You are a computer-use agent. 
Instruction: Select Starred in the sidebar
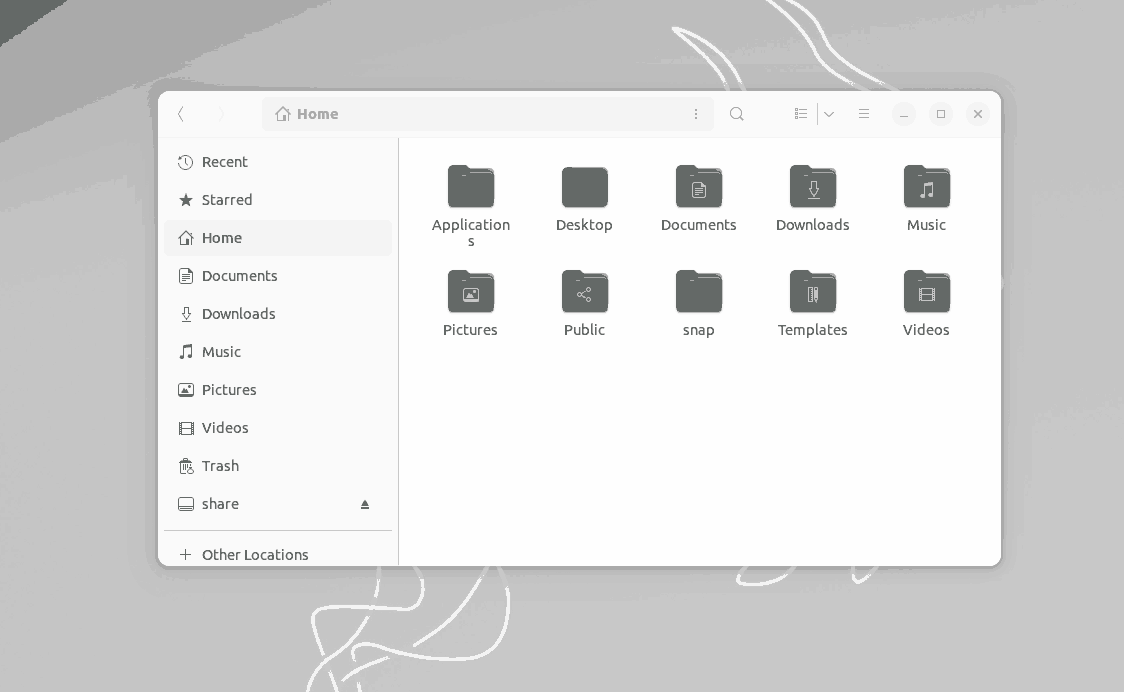coord(227,200)
